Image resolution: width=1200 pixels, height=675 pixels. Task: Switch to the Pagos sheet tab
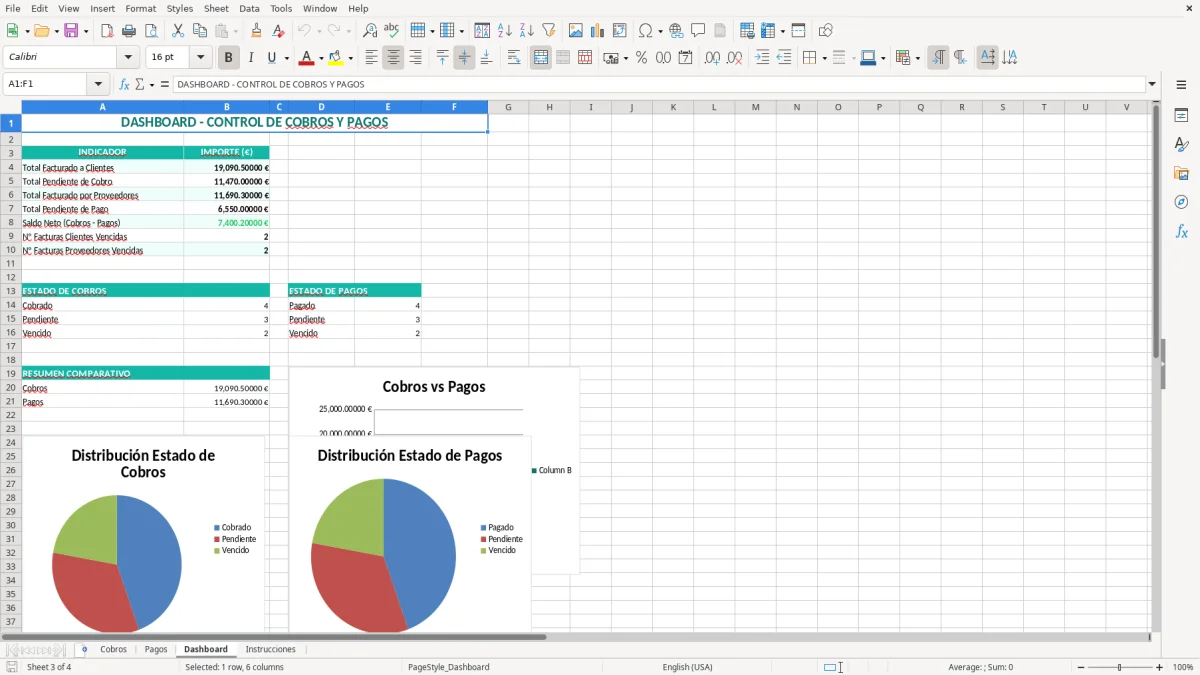pyautogui.click(x=156, y=649)
